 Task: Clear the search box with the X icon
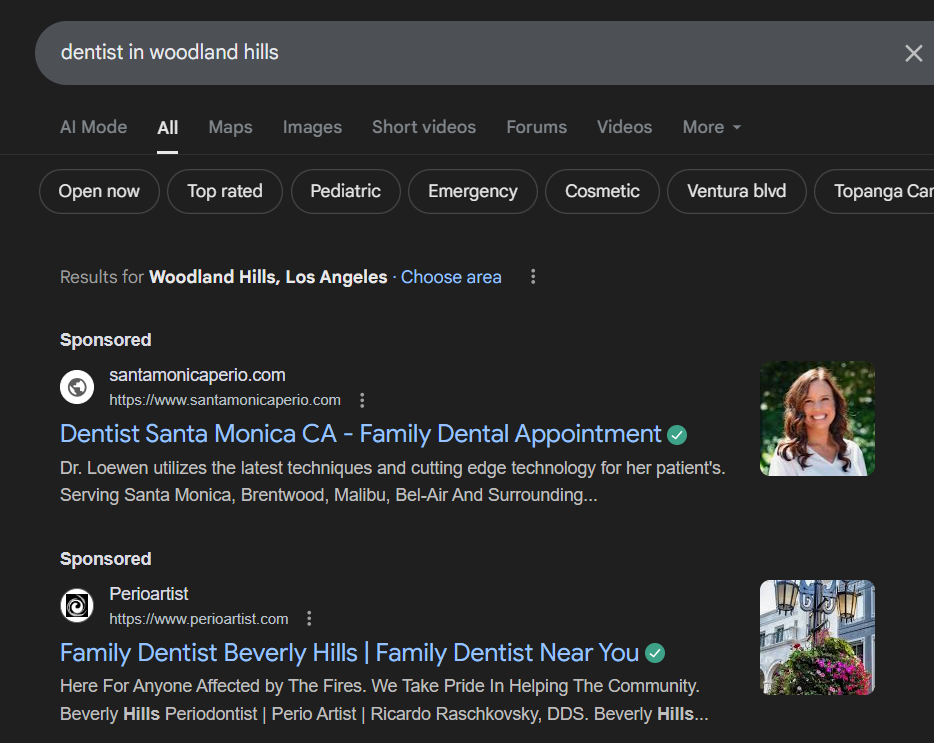[913, 53]
